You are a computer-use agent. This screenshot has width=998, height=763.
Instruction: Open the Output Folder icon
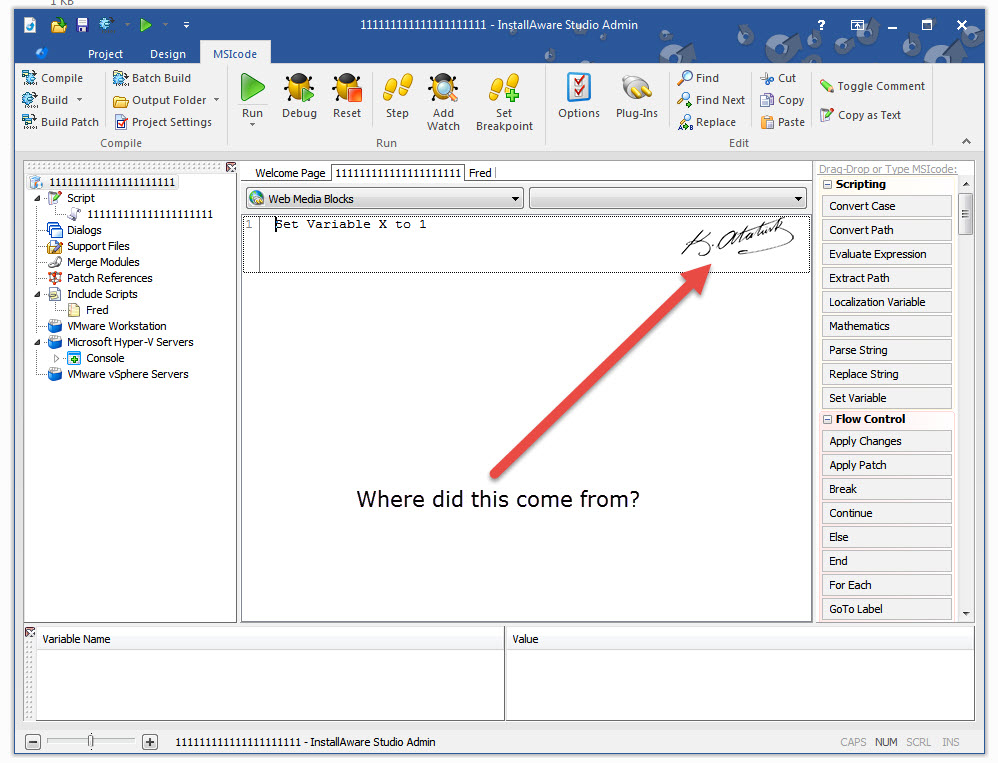120,101
